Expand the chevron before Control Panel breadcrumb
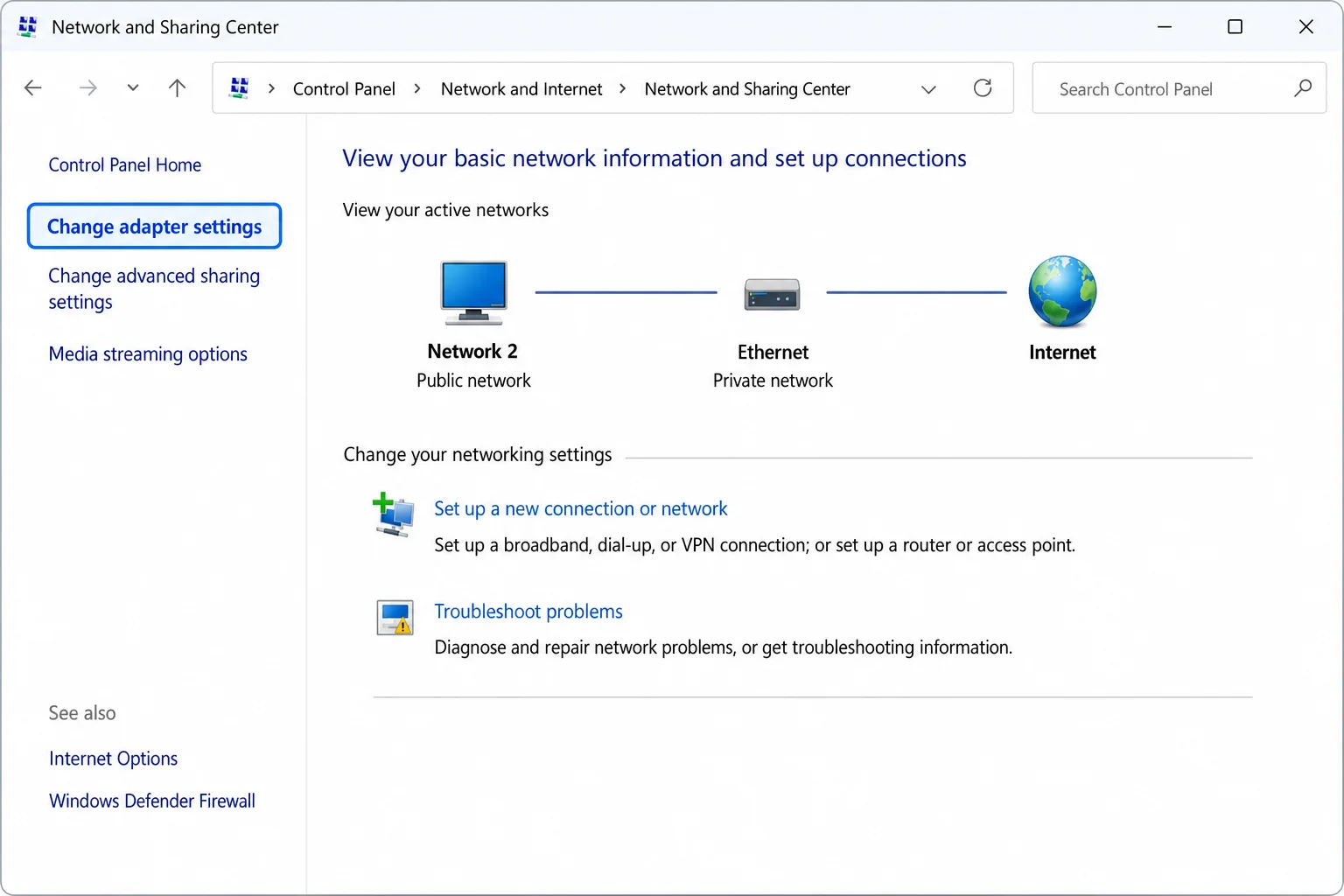This screenshot has height=896, width=1344. click(x=272, y=88)
